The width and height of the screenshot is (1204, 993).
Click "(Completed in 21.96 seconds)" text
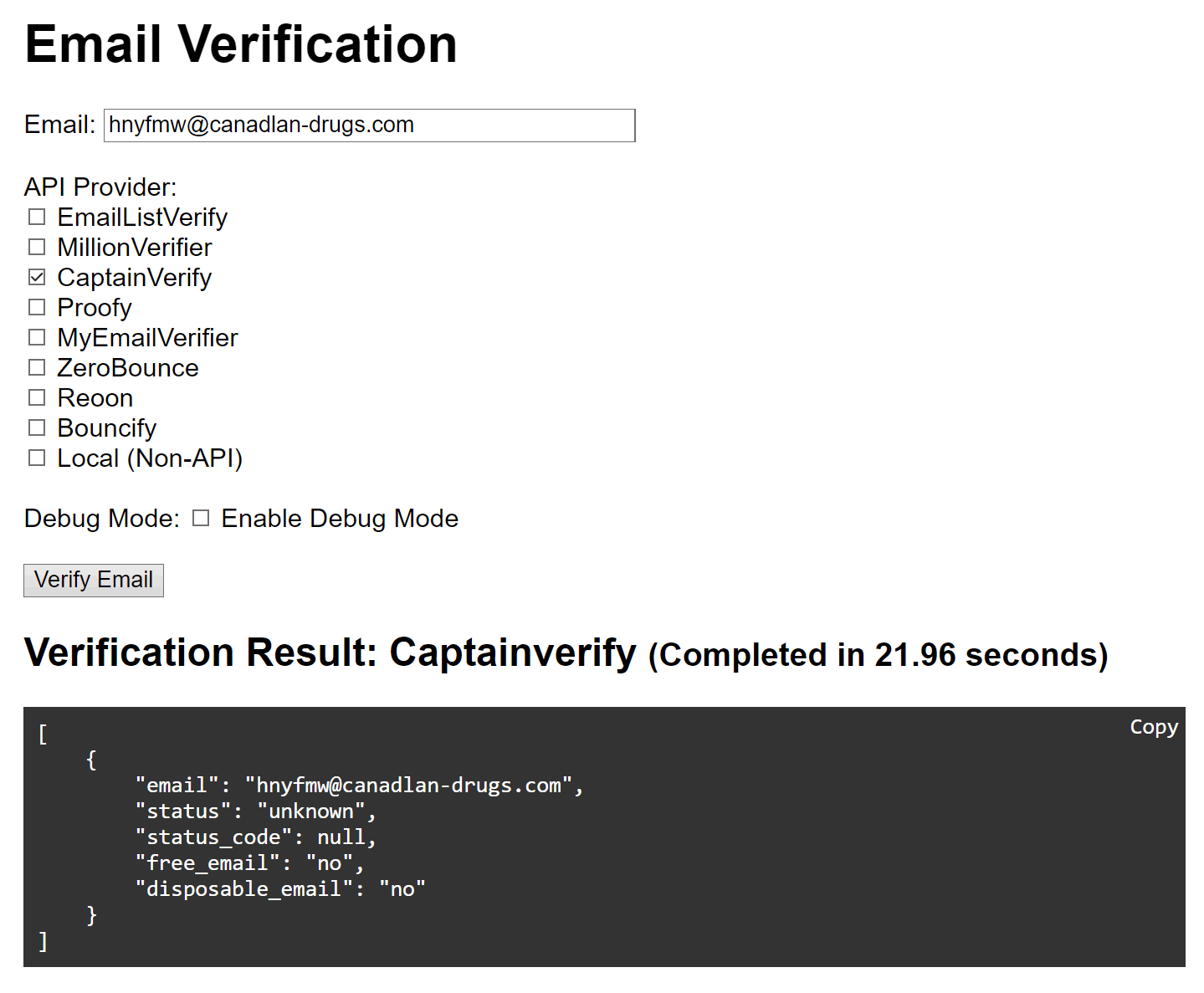coord(879,655)
